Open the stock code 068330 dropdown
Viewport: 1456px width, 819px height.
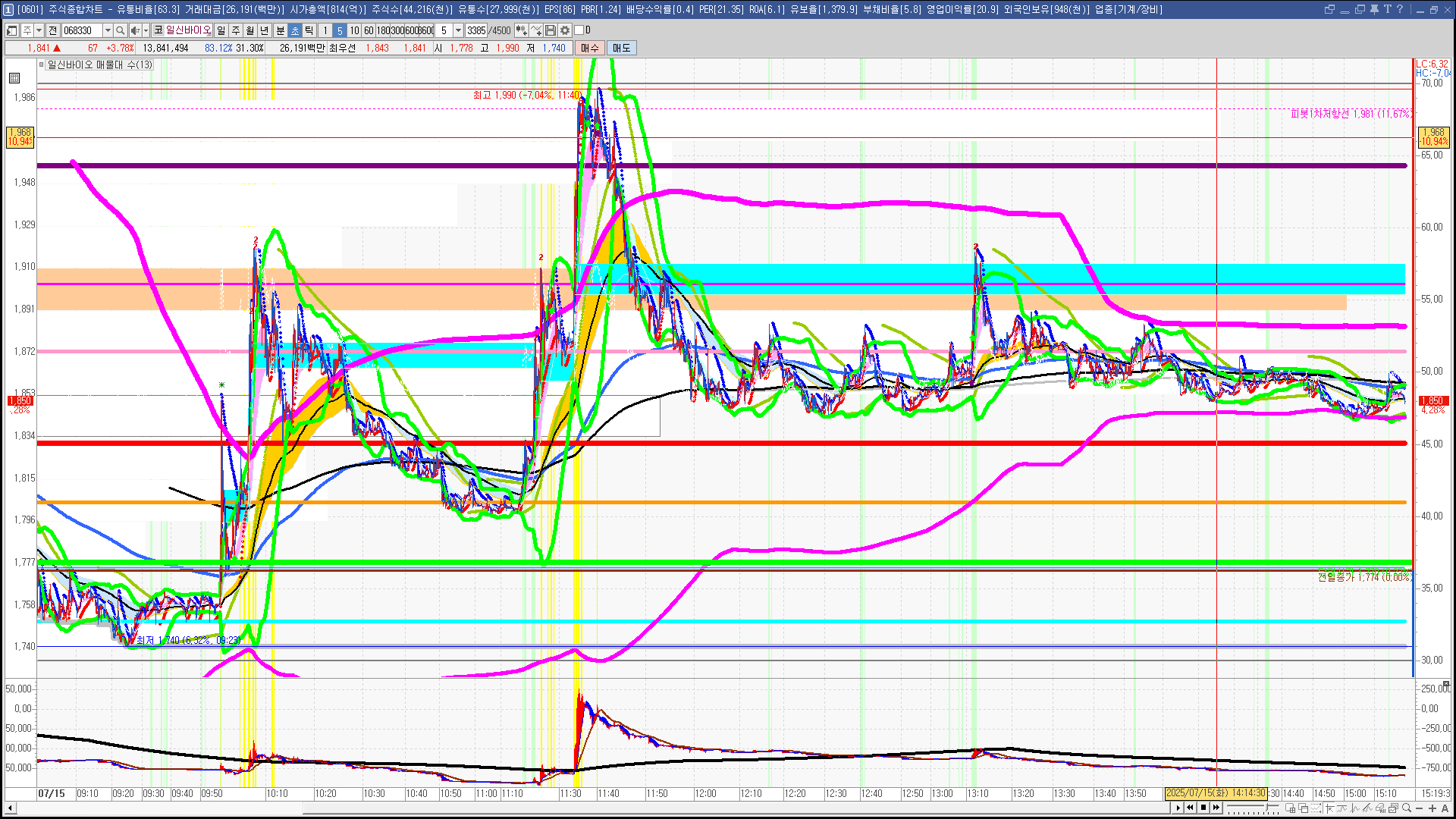(108, 30)
